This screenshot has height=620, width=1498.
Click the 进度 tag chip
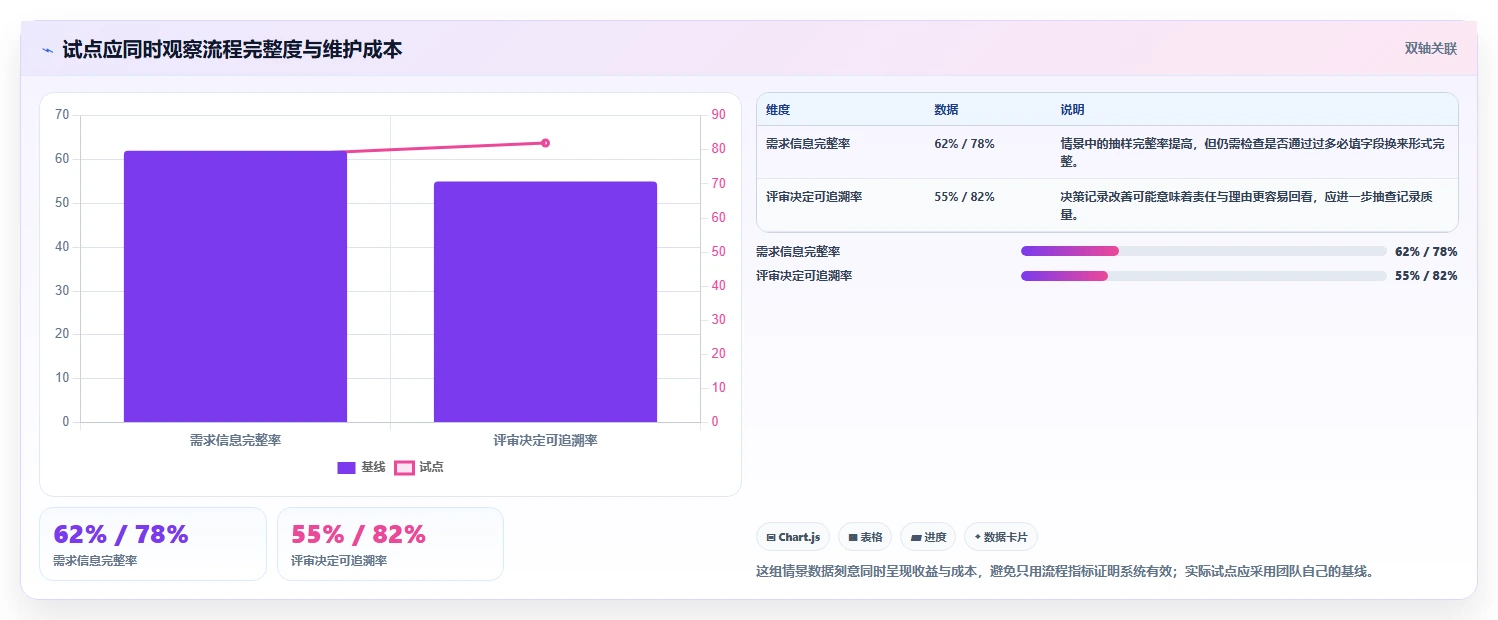click(x=928, y=537)
